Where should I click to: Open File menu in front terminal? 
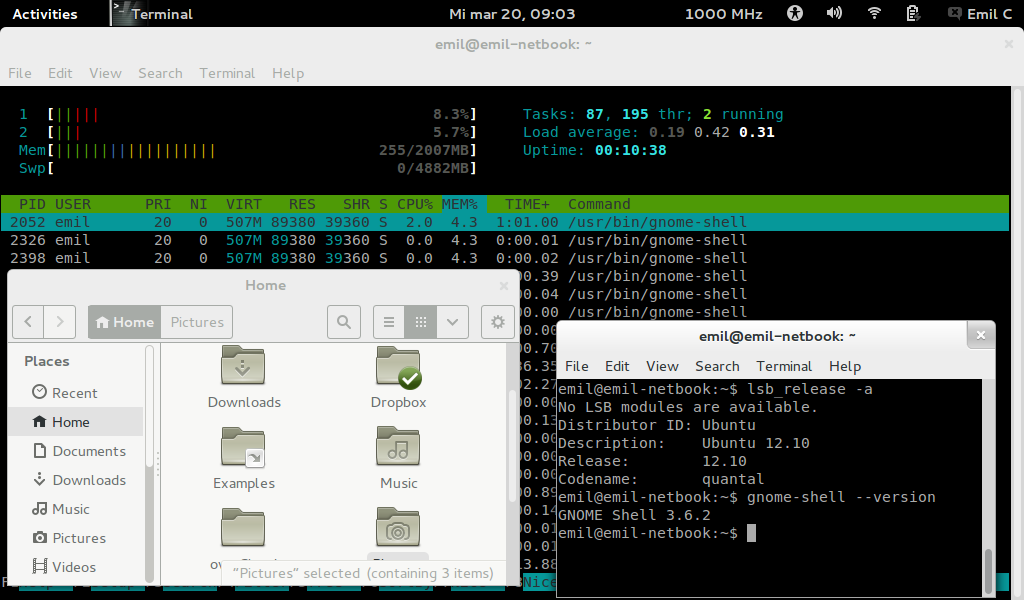[x=577, y=366]
